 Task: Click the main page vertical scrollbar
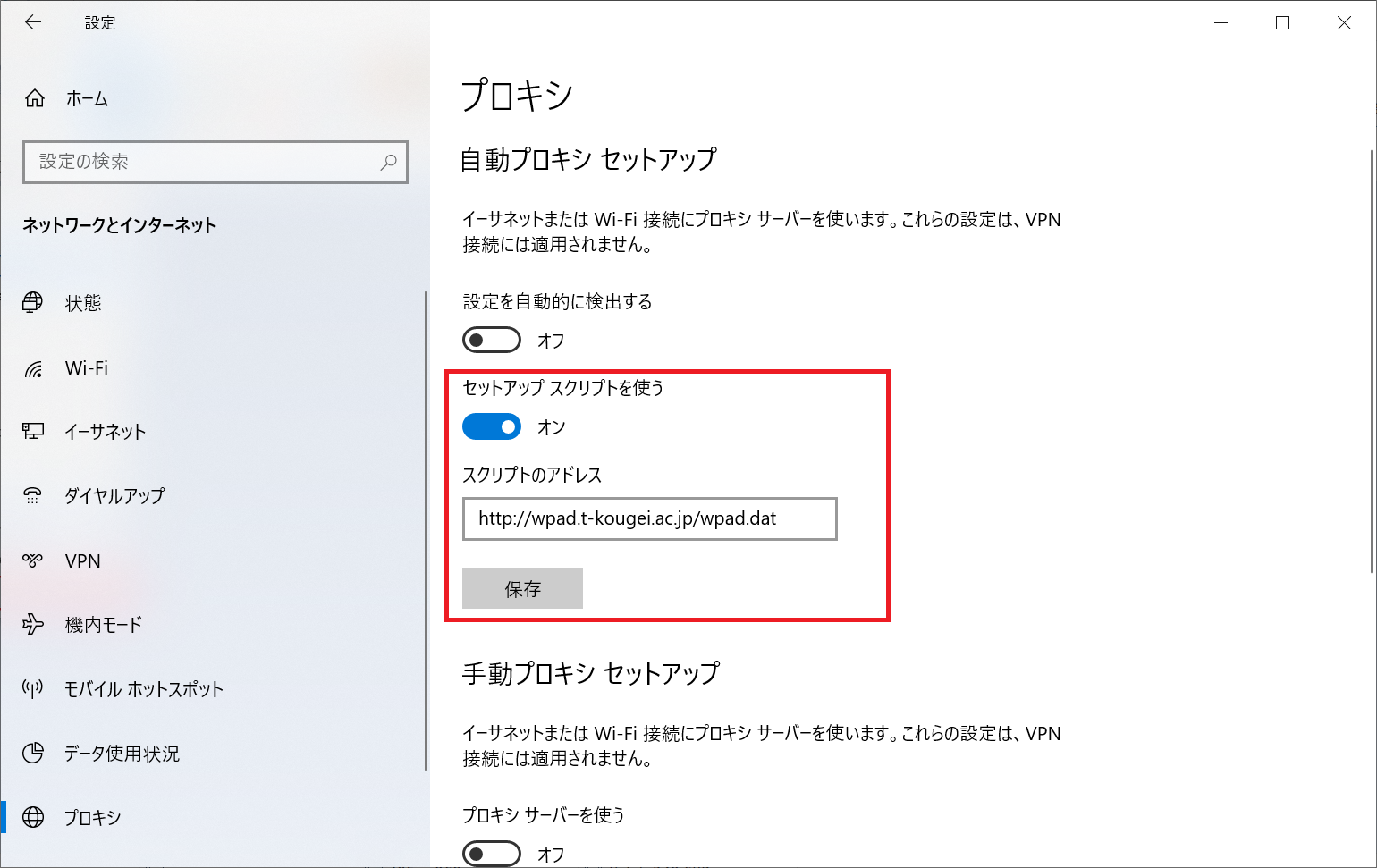click(x=1373, y=361)
